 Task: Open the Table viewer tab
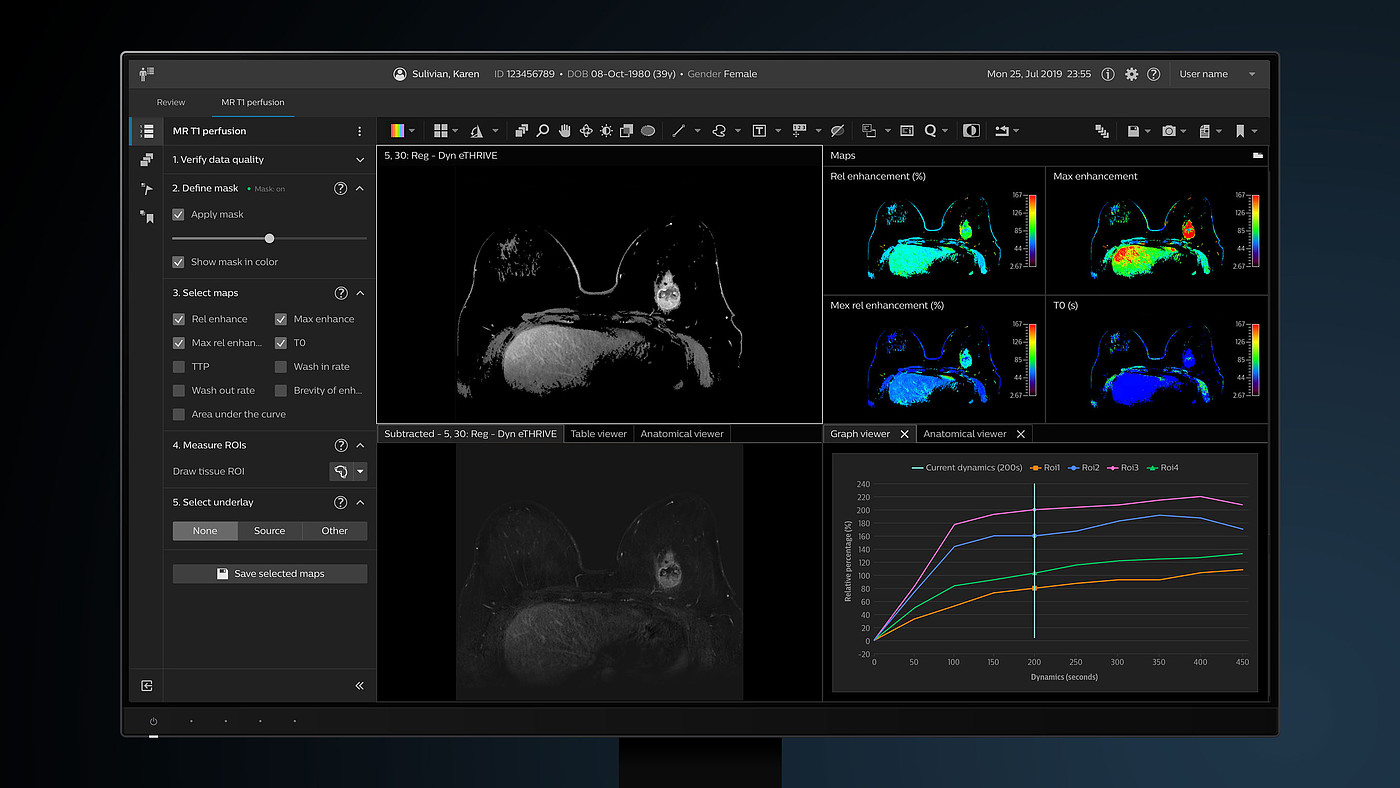pyautogui.click(x=599, y=434)
